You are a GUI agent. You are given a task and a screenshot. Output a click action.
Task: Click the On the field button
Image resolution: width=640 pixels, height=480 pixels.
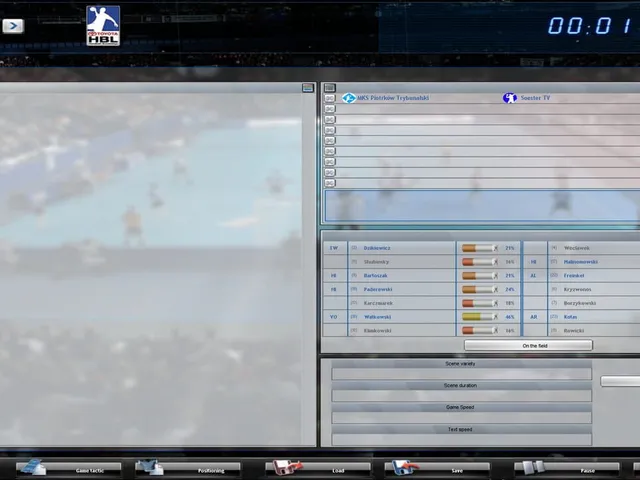[528, 345]
